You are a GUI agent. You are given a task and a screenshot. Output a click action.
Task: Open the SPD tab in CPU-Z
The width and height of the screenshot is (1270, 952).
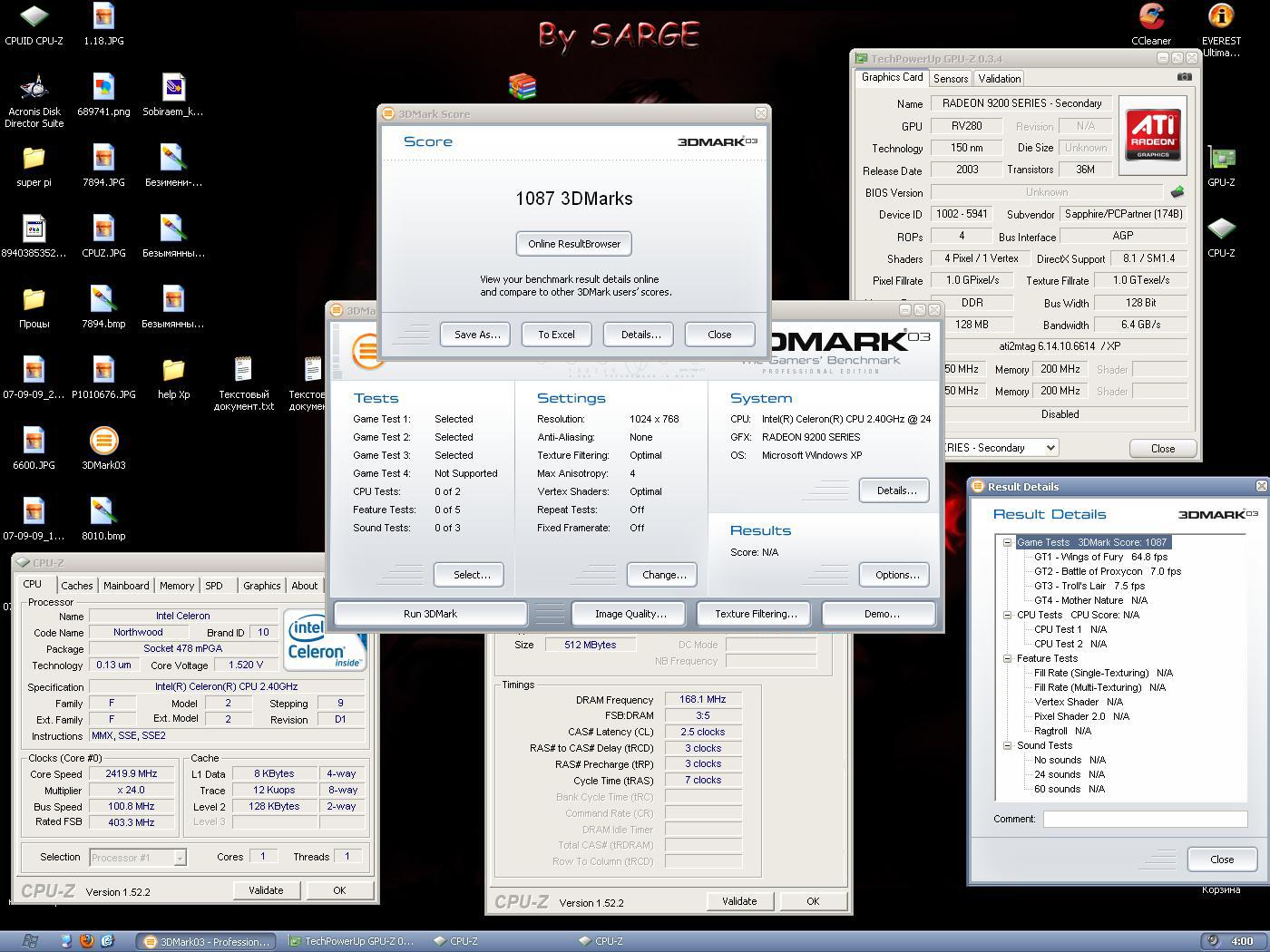(214, 586)
